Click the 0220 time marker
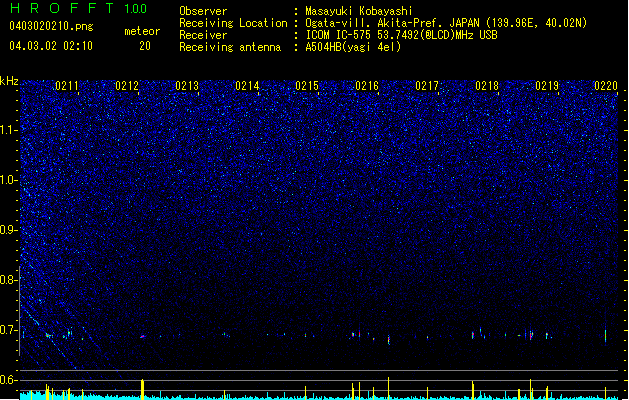Viewport: 629px width, 400px height. [606, 86]
